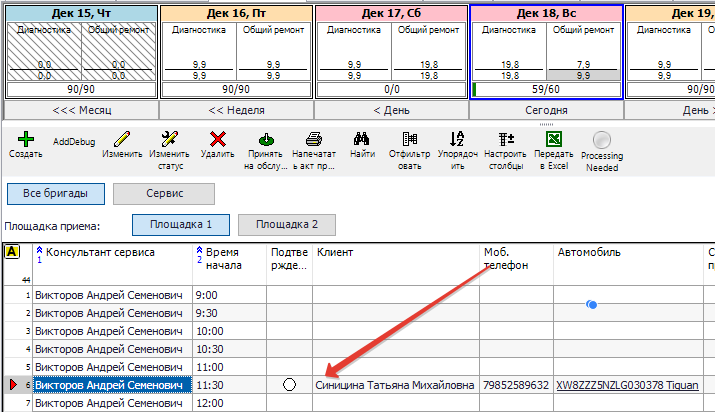This screenshot has width=715, height=412.
Task: Click the pencil Изменить icon
Action: [121, 139]
